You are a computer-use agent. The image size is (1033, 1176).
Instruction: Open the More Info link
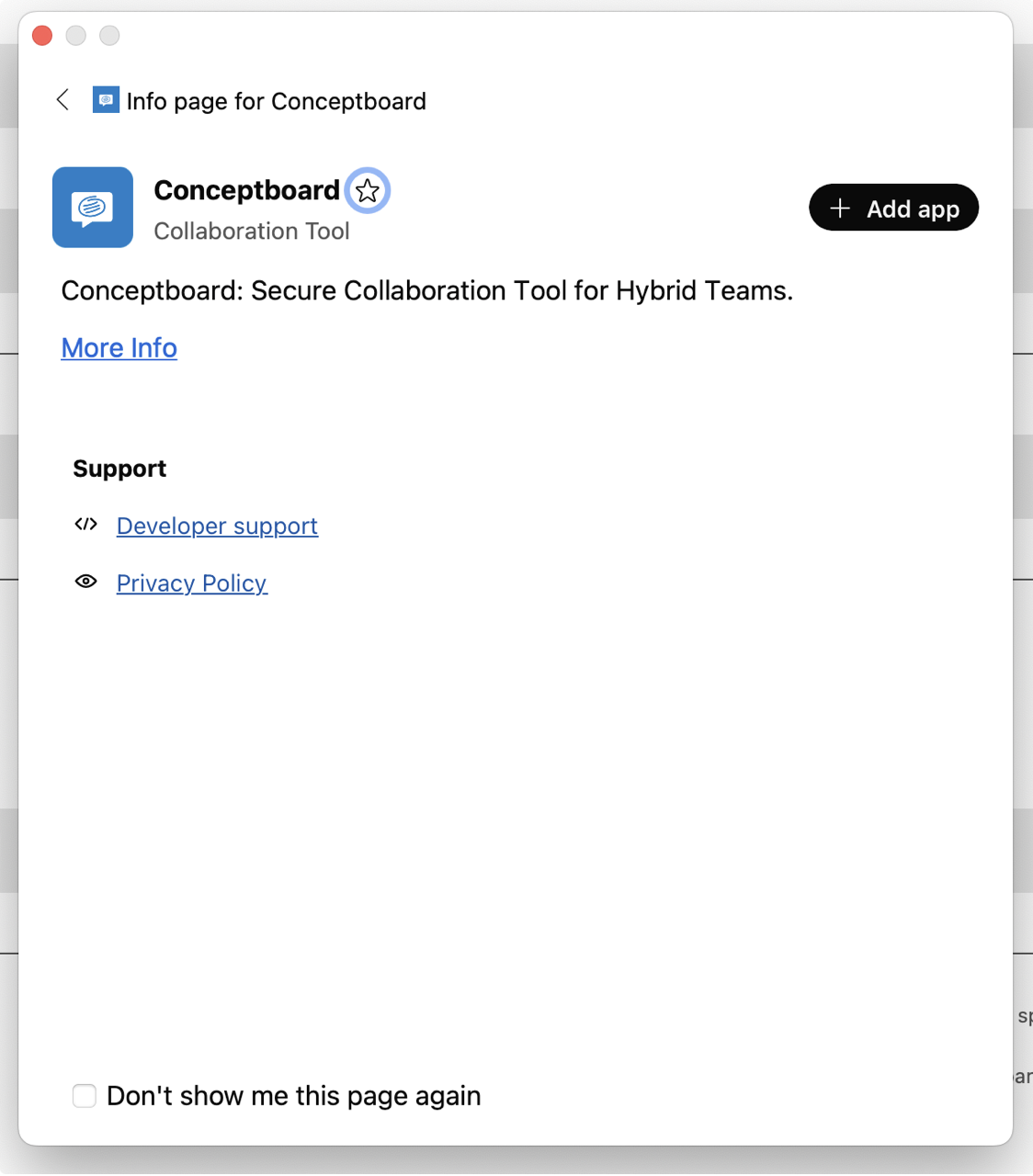tap(119, 348)
